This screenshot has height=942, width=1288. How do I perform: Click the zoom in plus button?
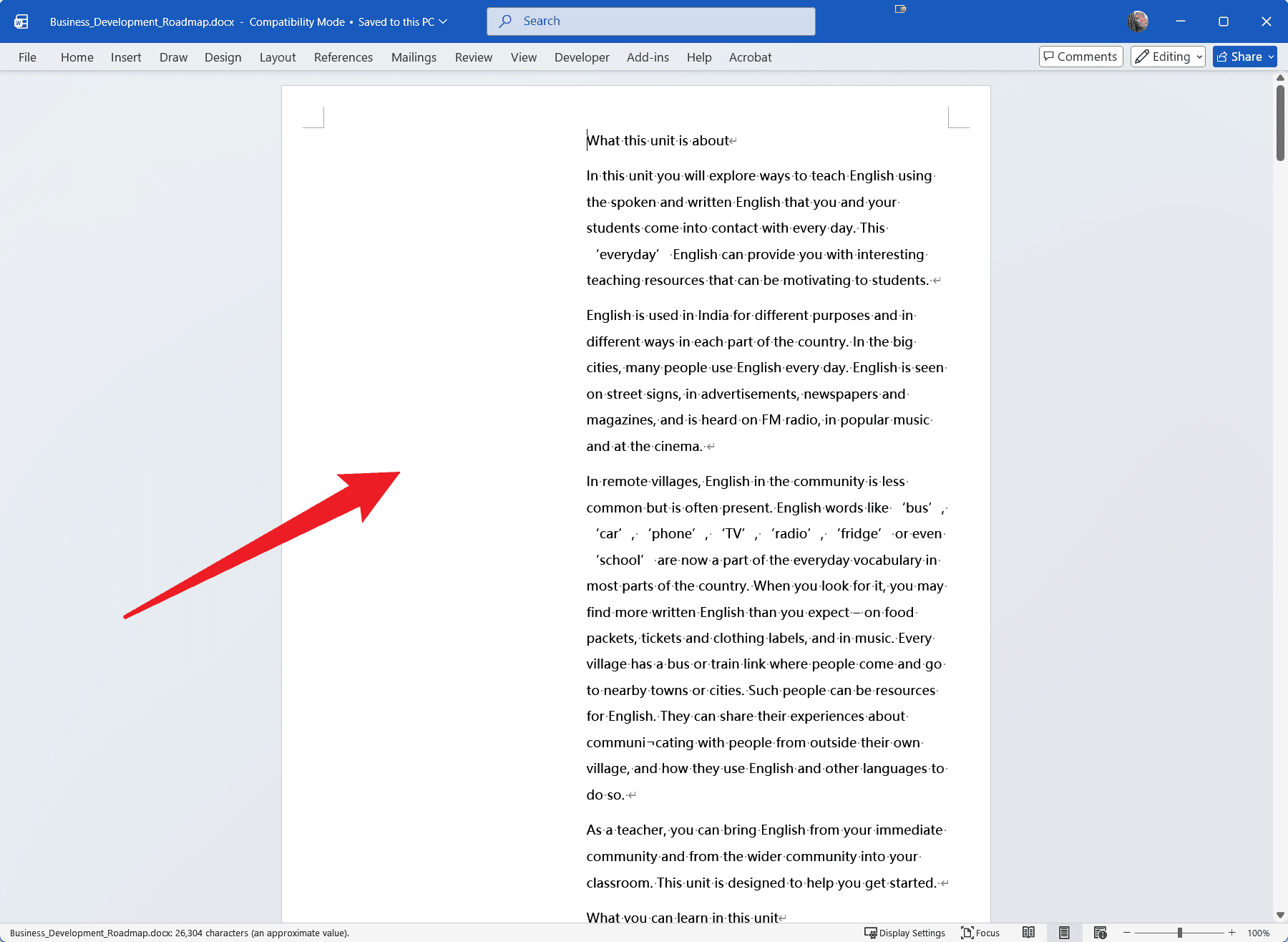(1231, 933)
